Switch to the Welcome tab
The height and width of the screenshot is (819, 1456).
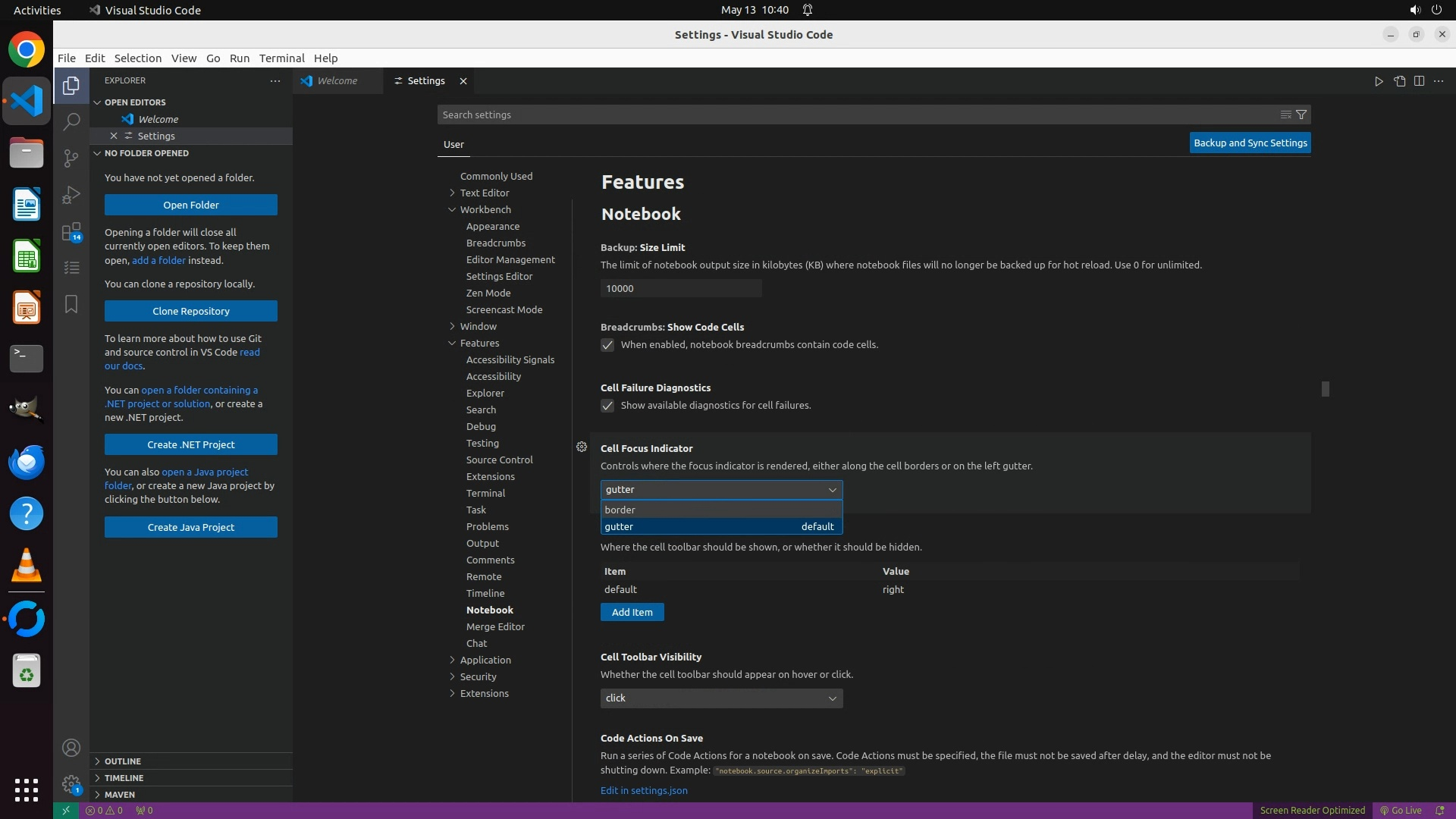coord(337,80)
